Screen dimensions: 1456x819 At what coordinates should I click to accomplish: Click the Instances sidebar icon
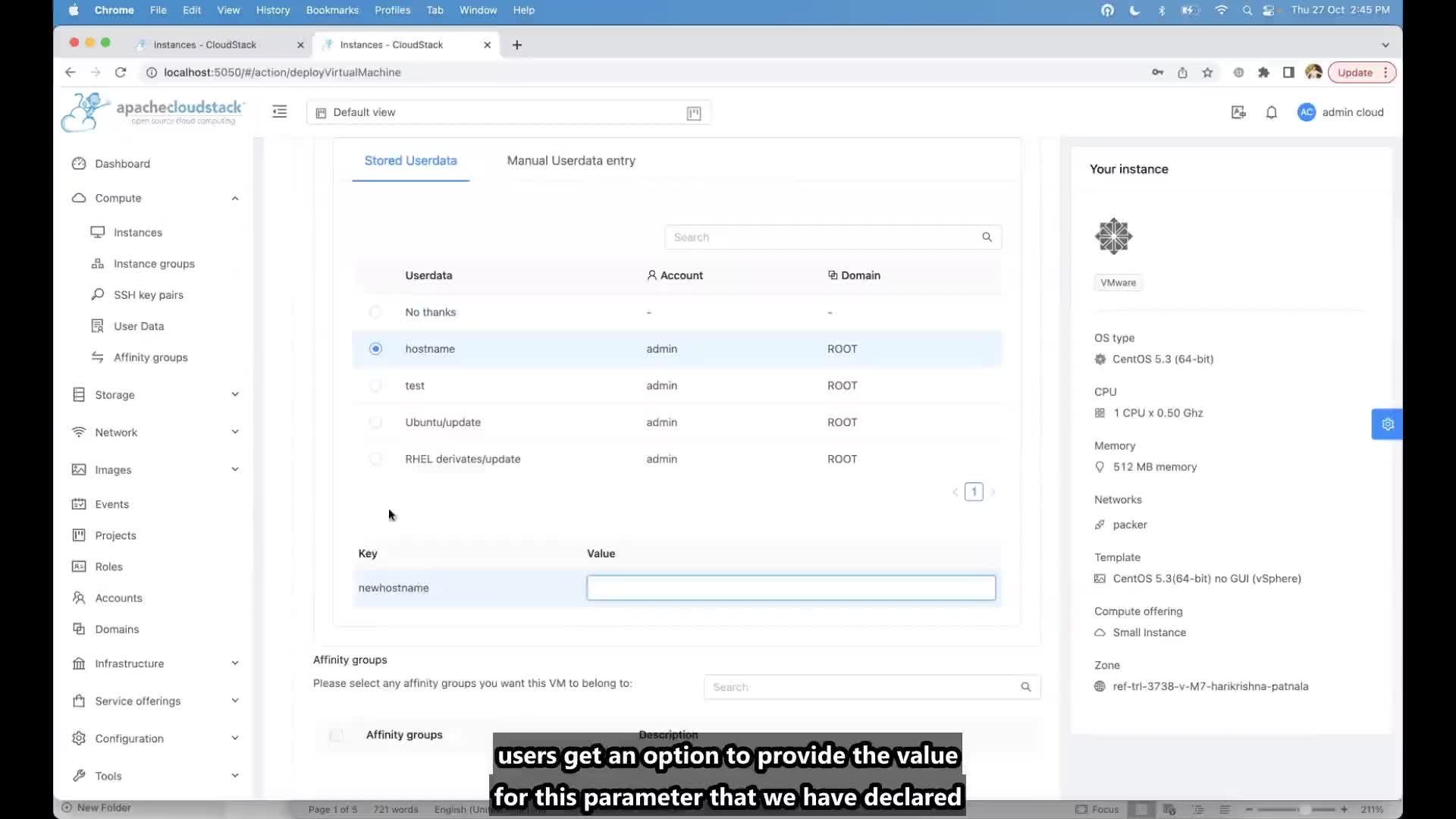(x=98, y=232)
